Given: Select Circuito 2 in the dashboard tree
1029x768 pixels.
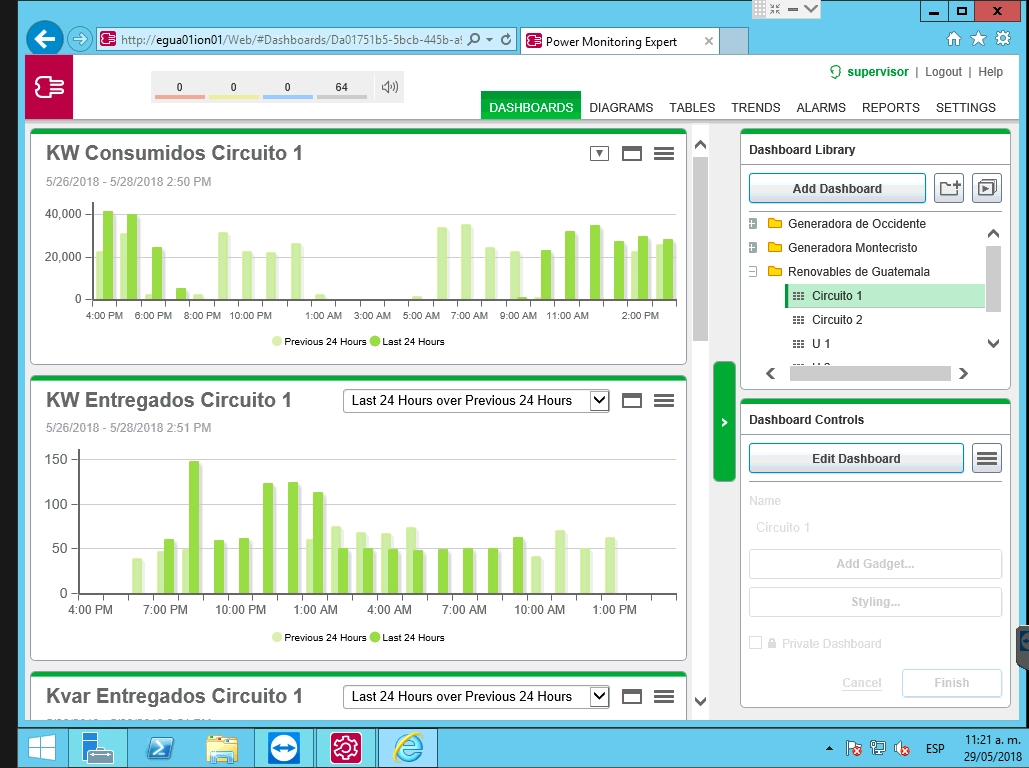Looking at the screenshot, I should point(837,320).
